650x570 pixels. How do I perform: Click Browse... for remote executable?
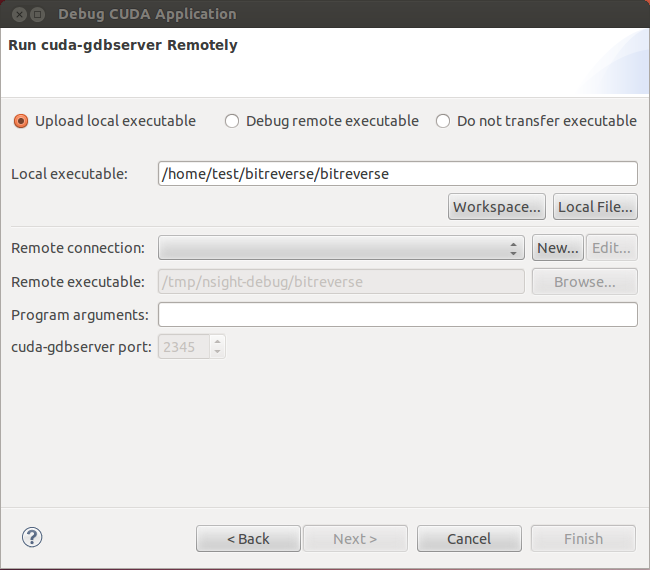click(x=584, y=282)
